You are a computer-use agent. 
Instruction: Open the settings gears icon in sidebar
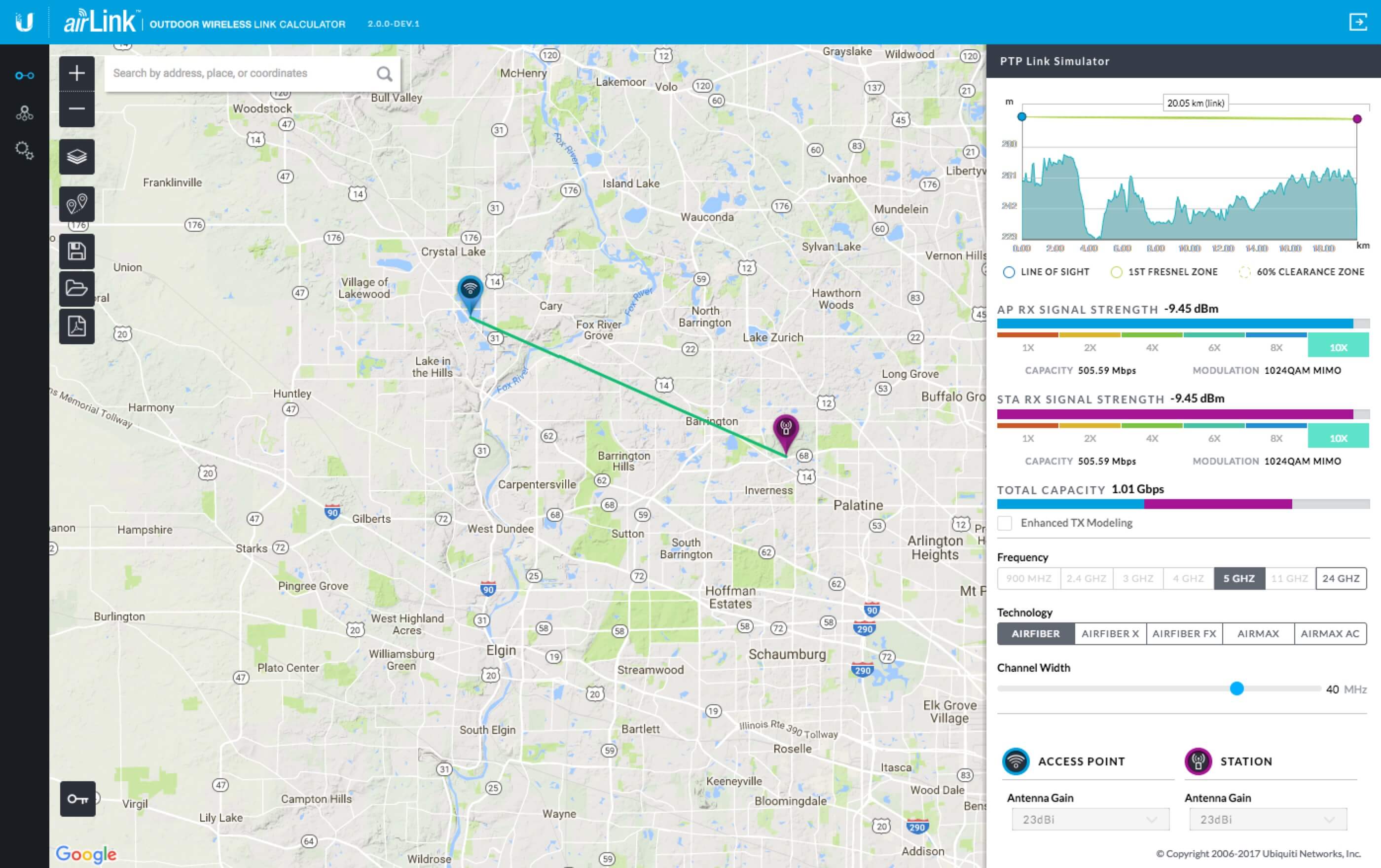click(24, 150)
